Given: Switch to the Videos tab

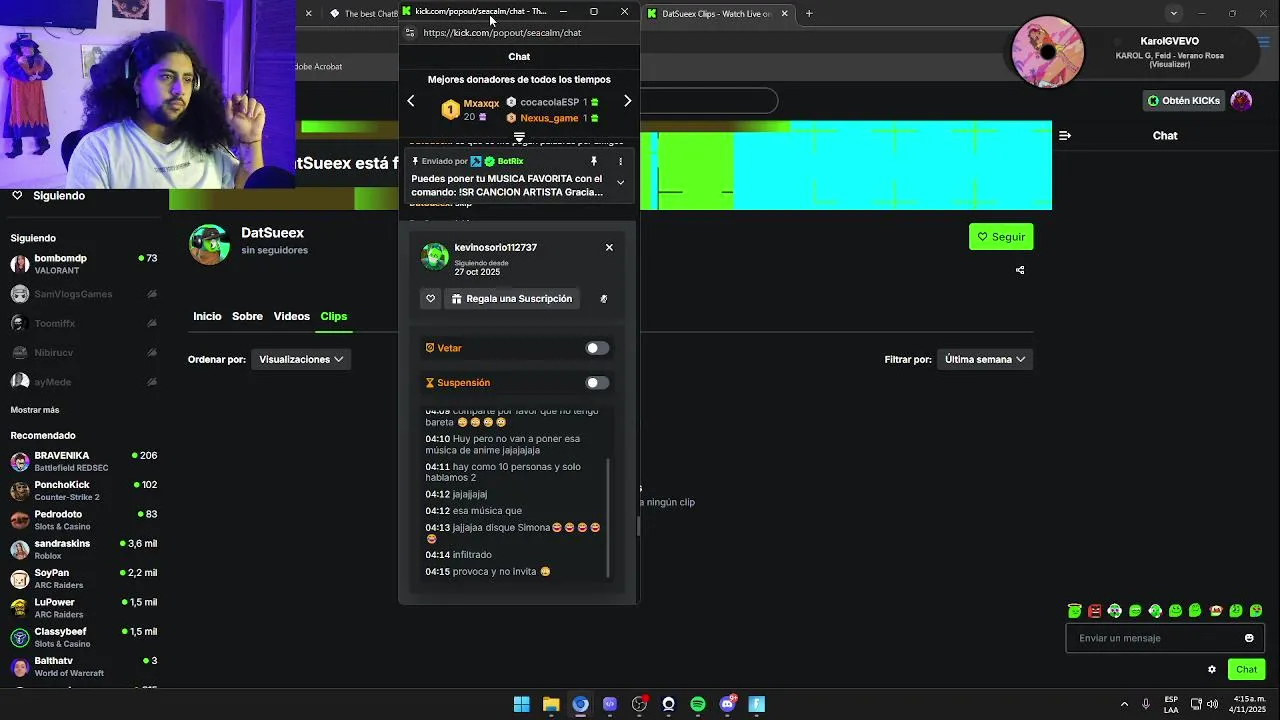Looking at the screenshot, I should pyautogui.click(x=292, y=316).
